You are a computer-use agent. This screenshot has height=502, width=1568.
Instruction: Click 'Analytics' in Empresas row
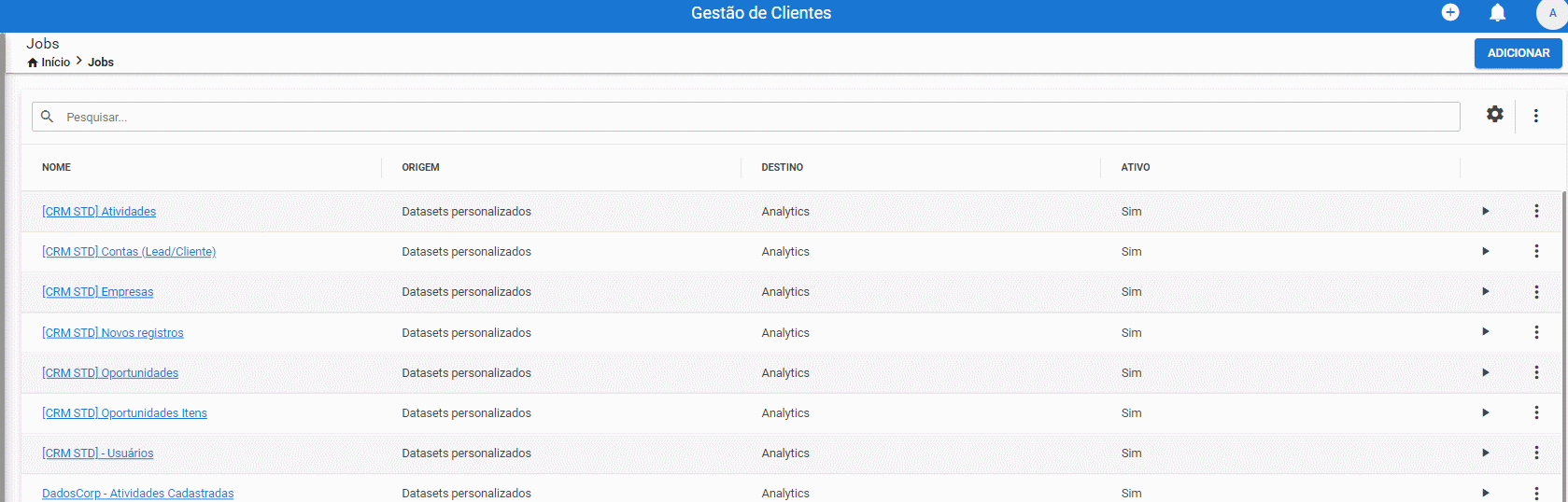point(785,292)
